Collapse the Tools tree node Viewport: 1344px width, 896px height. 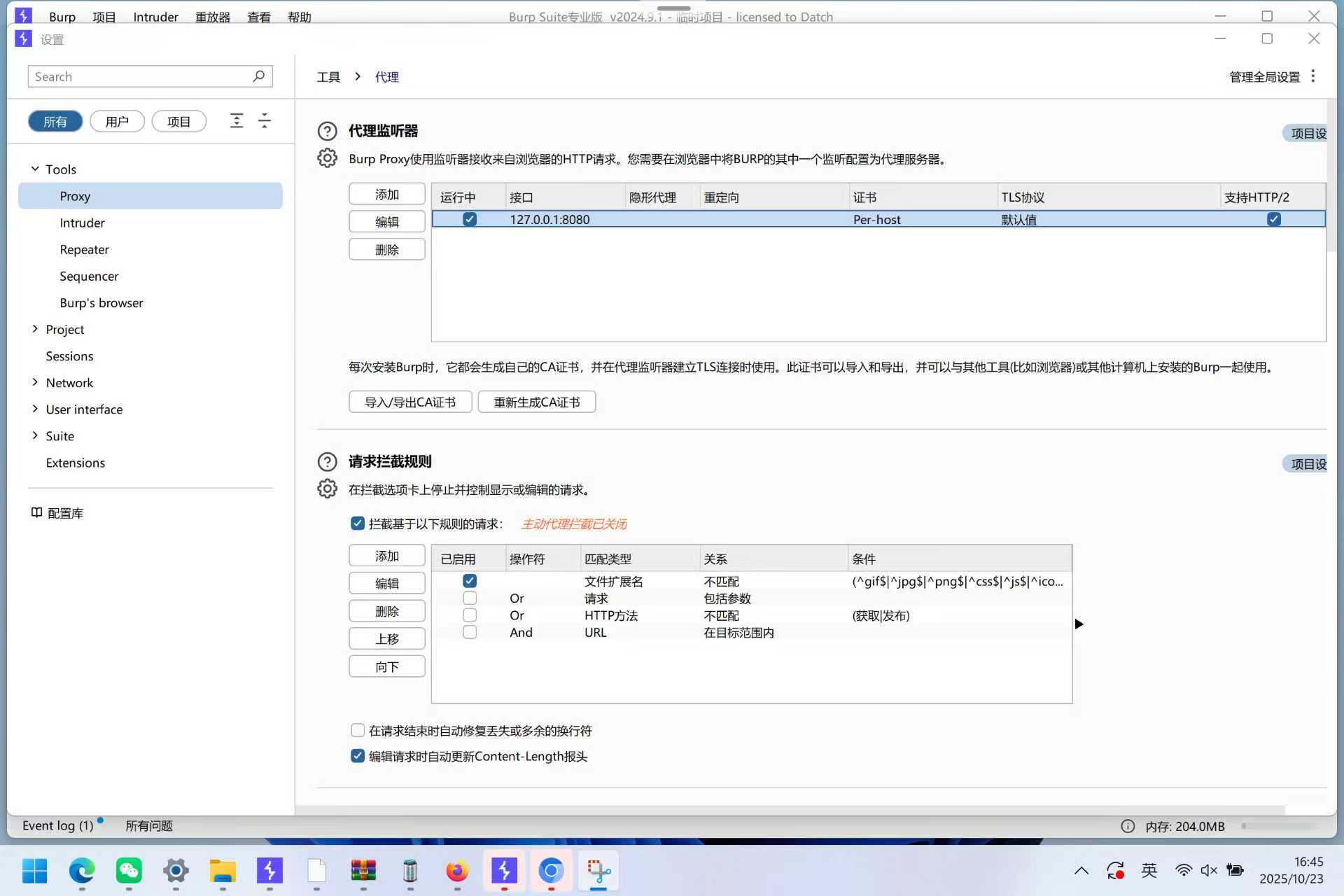(35, 169)
